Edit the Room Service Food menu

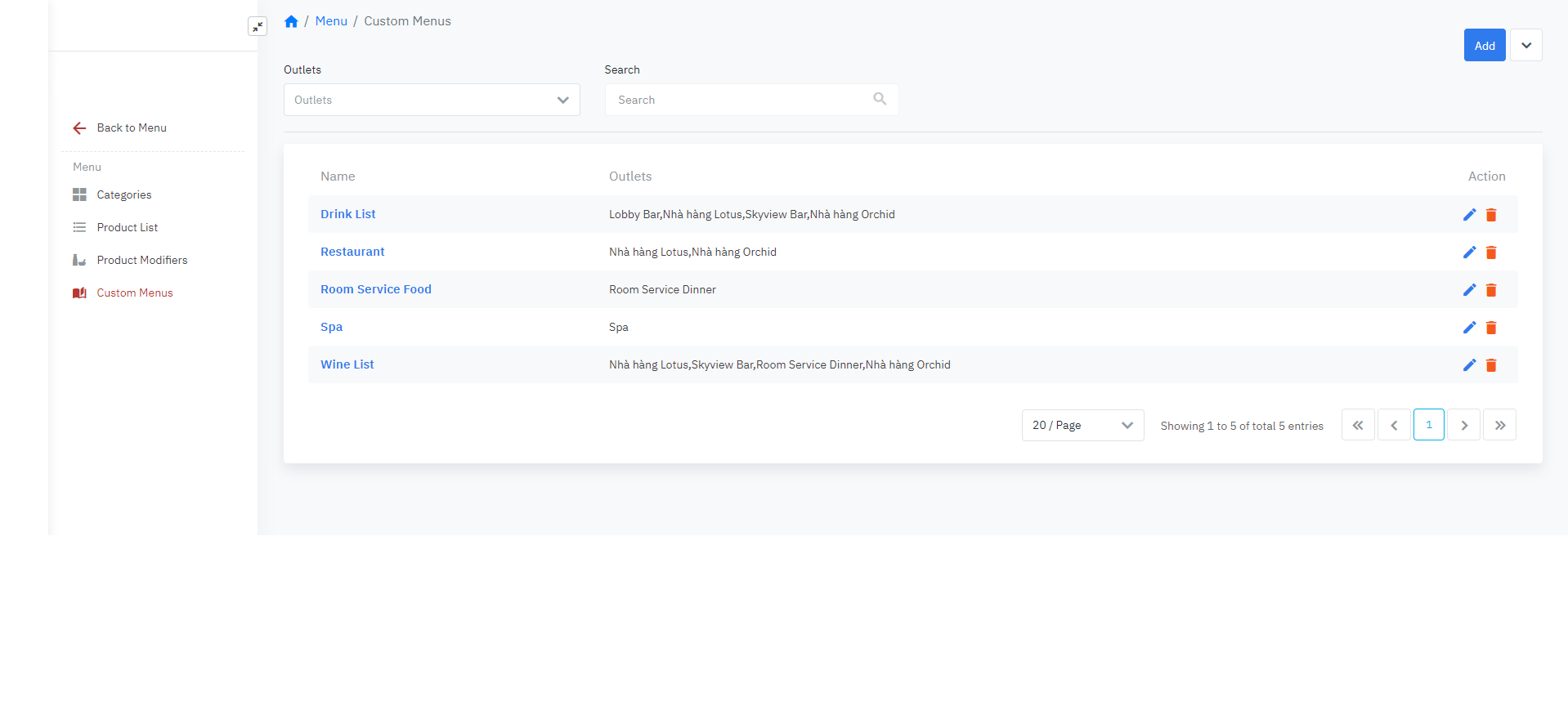point(1469,290)
